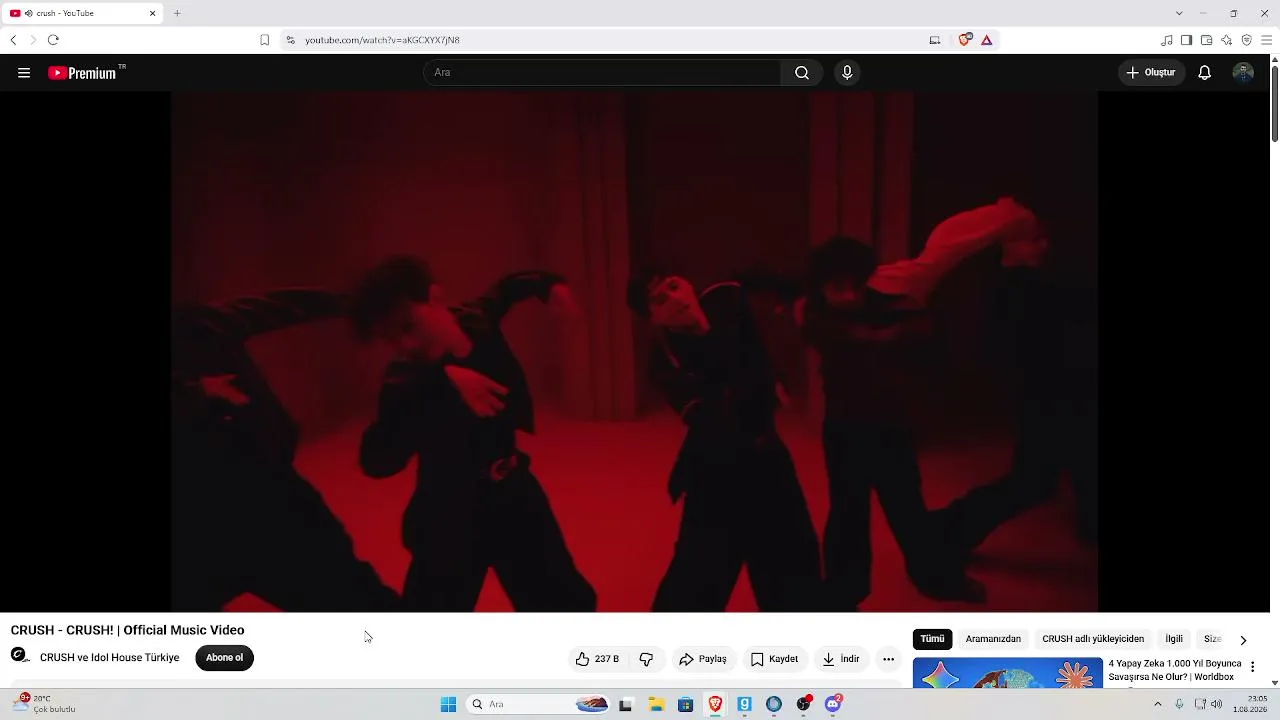
Task: Close the 'crush - YouTube' tab
Action: tap(153, 14)
